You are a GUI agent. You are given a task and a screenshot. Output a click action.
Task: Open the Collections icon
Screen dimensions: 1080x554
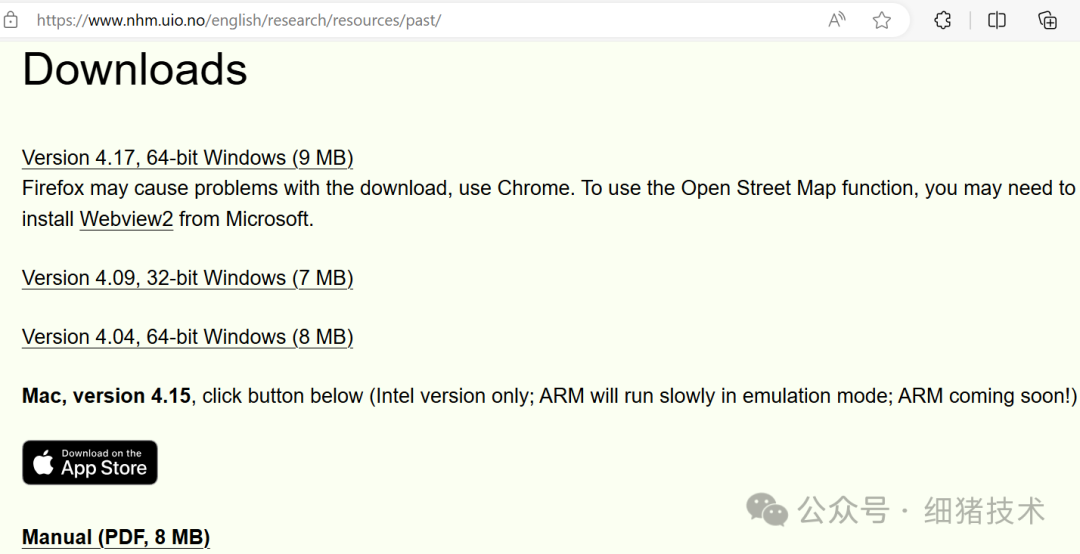pos(1048,20)
